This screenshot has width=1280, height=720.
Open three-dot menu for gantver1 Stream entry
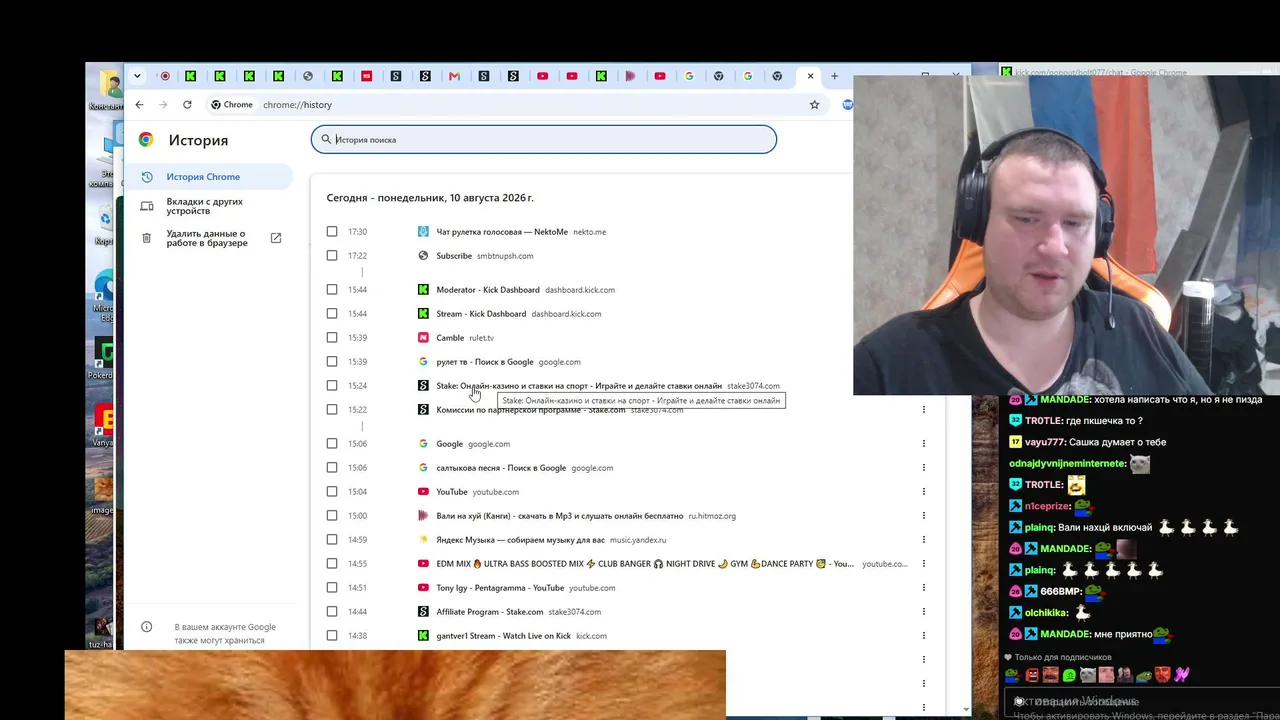[x=923, y=636]
